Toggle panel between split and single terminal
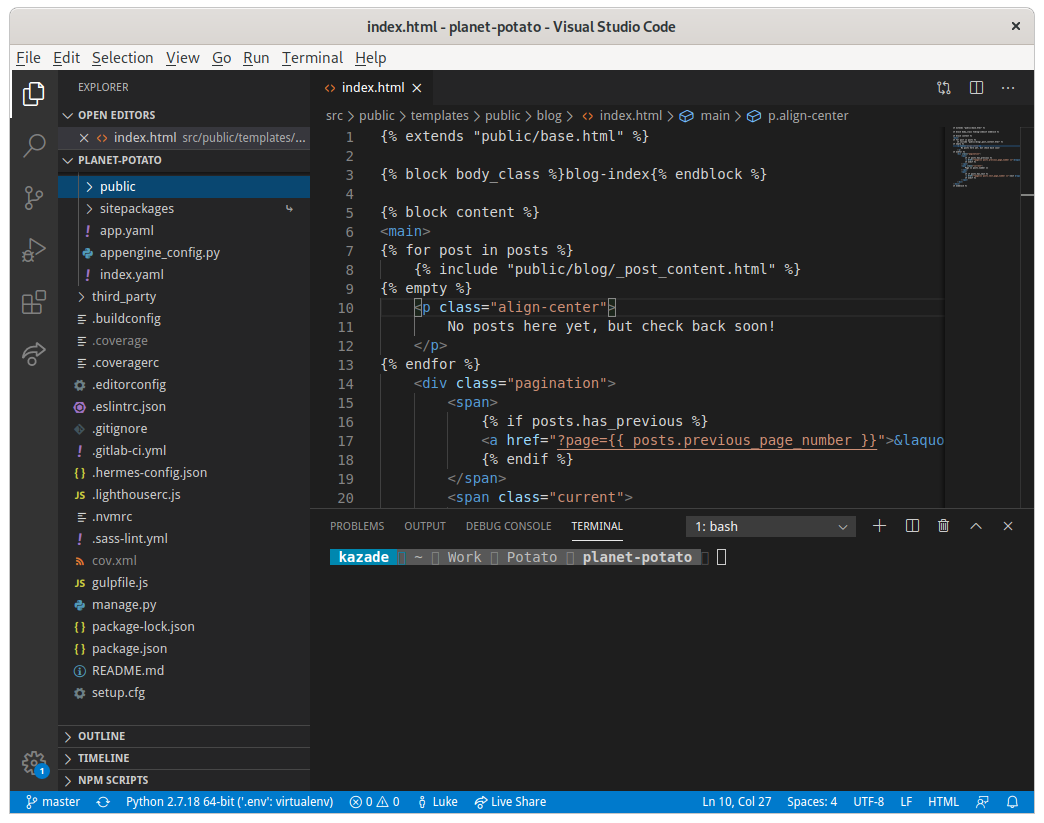This screenshot has width=1044, height=823. point(911,525)
